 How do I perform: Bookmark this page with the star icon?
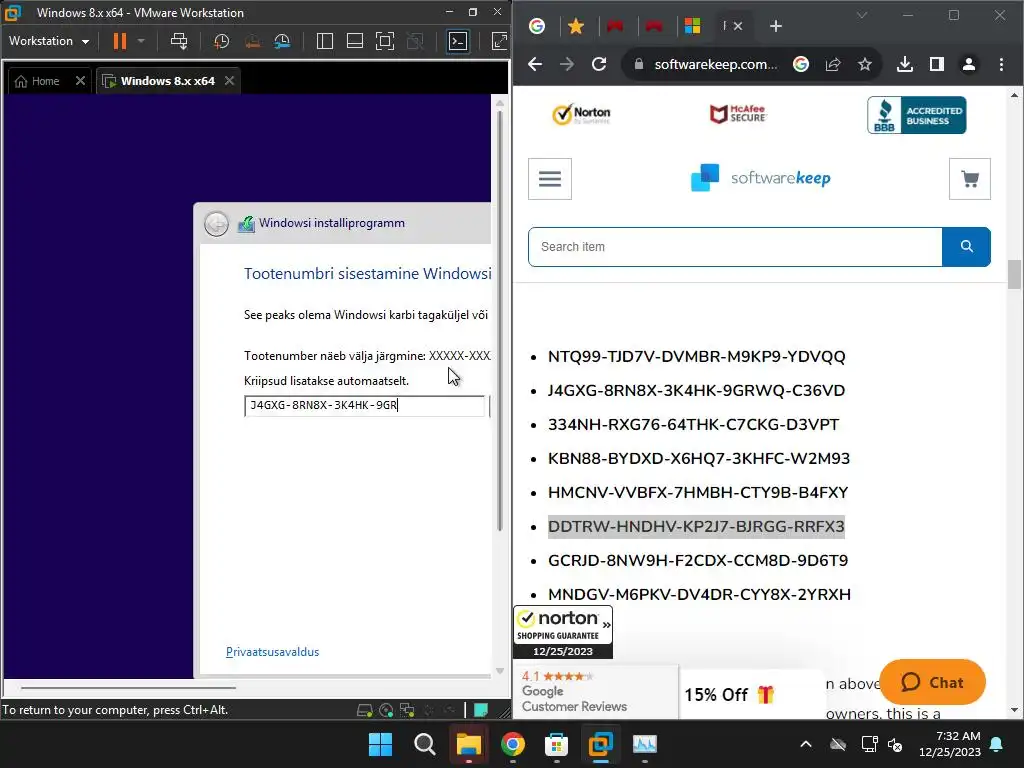click(865, 64)
